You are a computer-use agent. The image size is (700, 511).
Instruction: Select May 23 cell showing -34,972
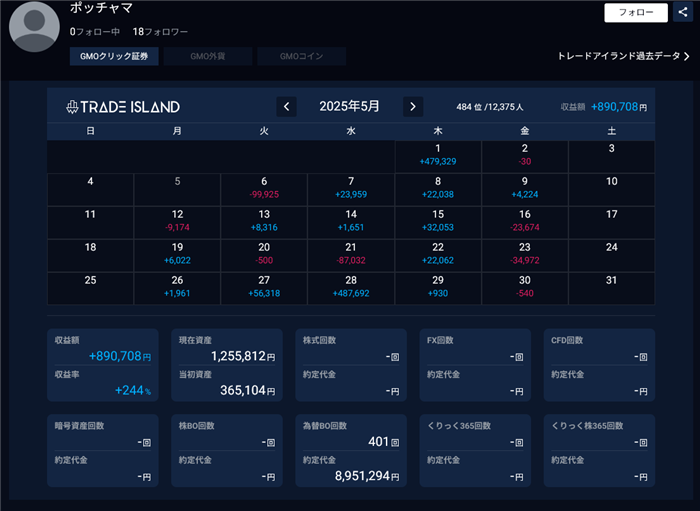point(525,256)
